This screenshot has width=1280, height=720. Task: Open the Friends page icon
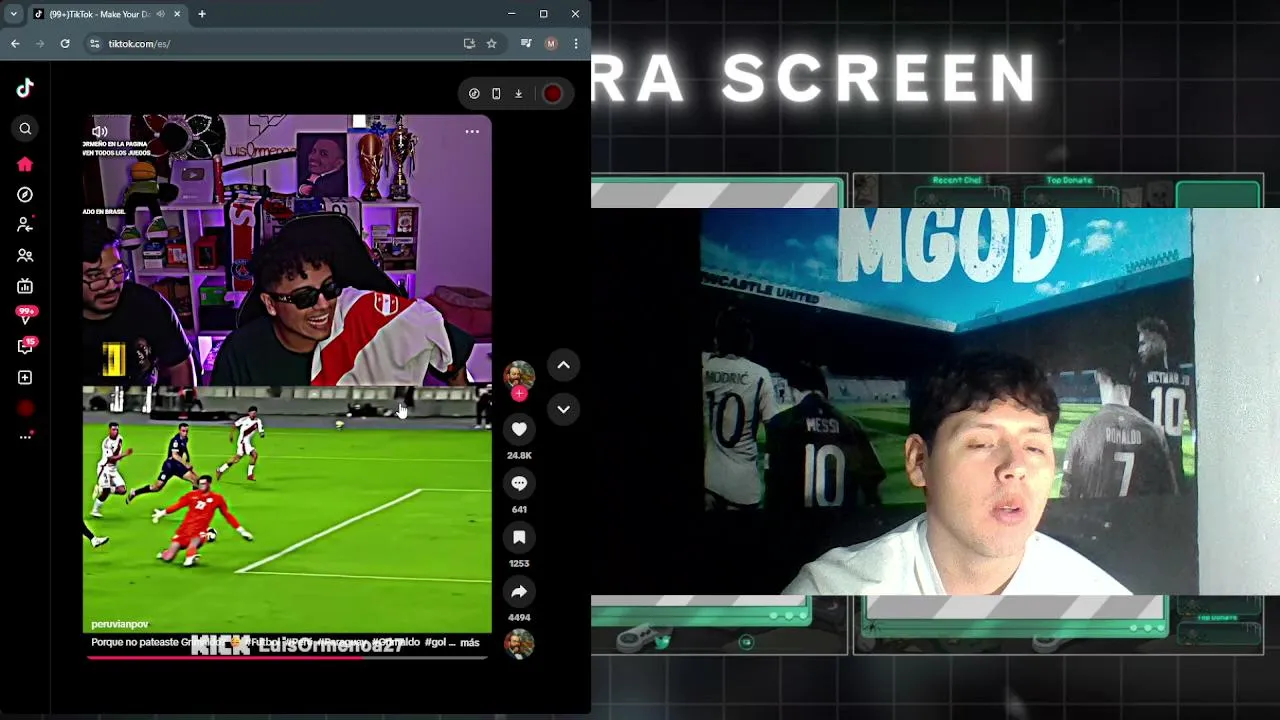pos(25,256)
